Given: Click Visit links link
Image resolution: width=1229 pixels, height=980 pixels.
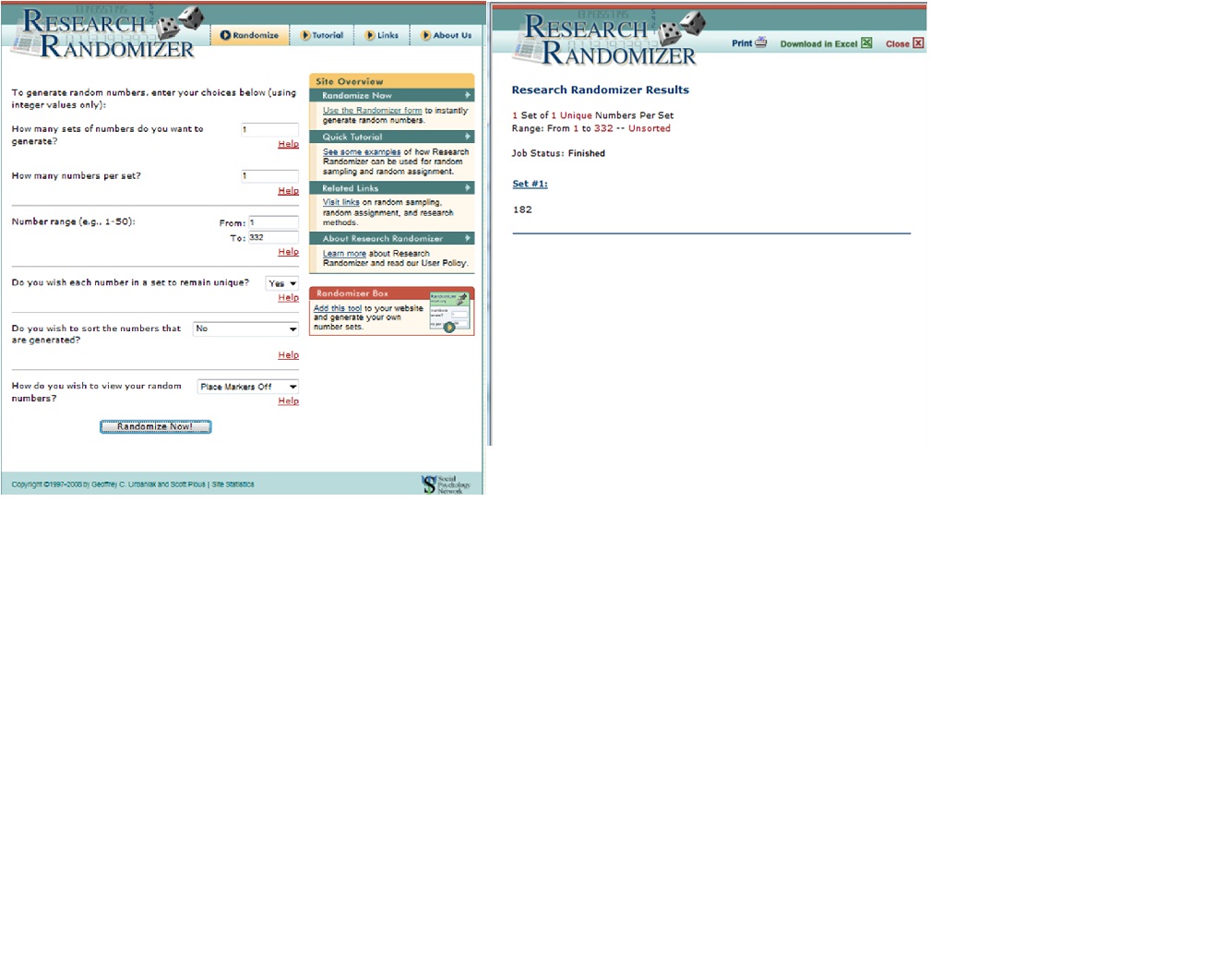Looking at the screenshot, I should pos(341,202).
